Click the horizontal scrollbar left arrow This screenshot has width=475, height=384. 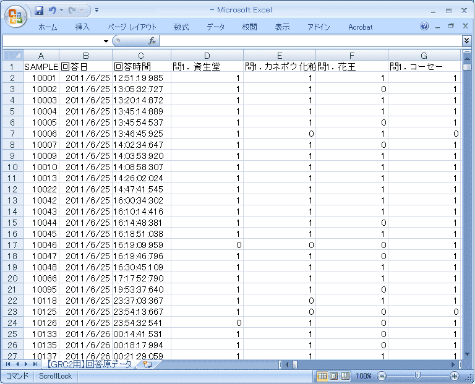click(287, 365)
